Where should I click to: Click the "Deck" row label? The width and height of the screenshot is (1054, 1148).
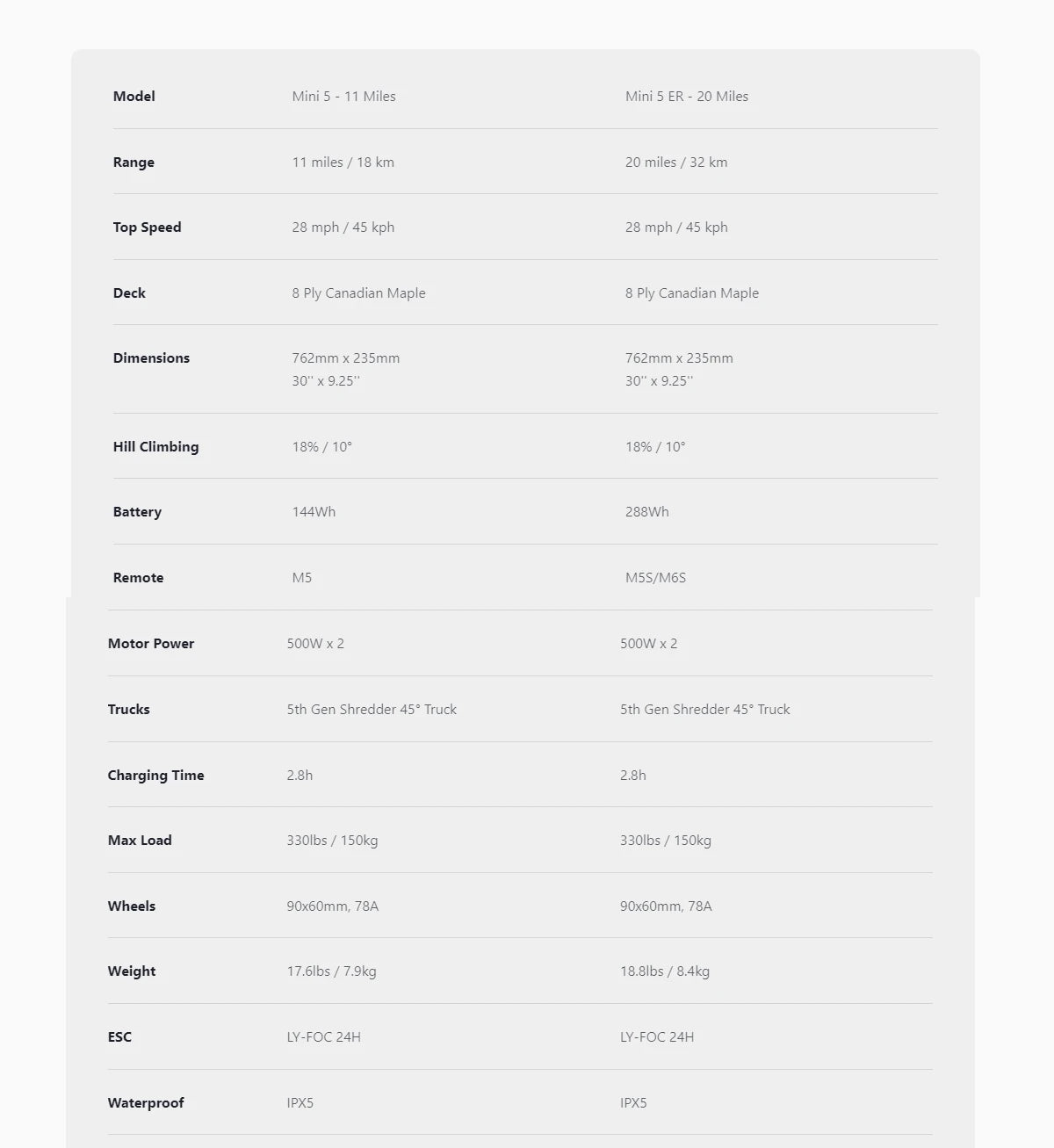(129, 293)
